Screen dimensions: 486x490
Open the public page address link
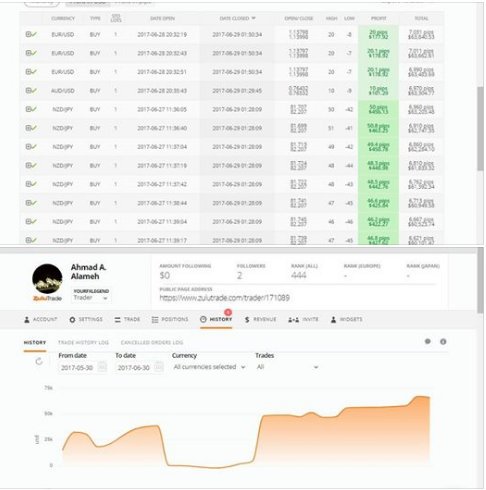pyautogui.click(x=224, y=298)
